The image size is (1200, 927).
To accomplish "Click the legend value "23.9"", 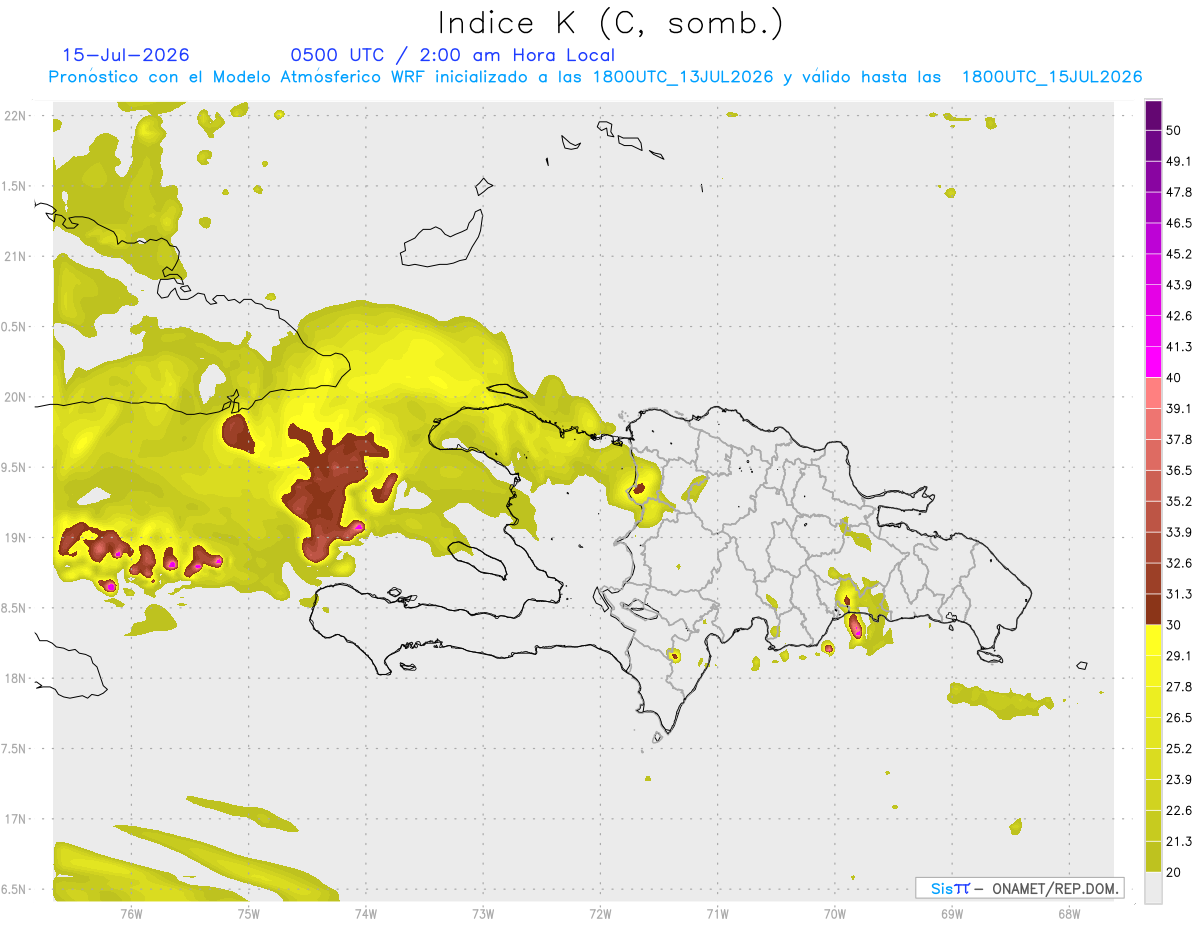I will click(1180, 780).
